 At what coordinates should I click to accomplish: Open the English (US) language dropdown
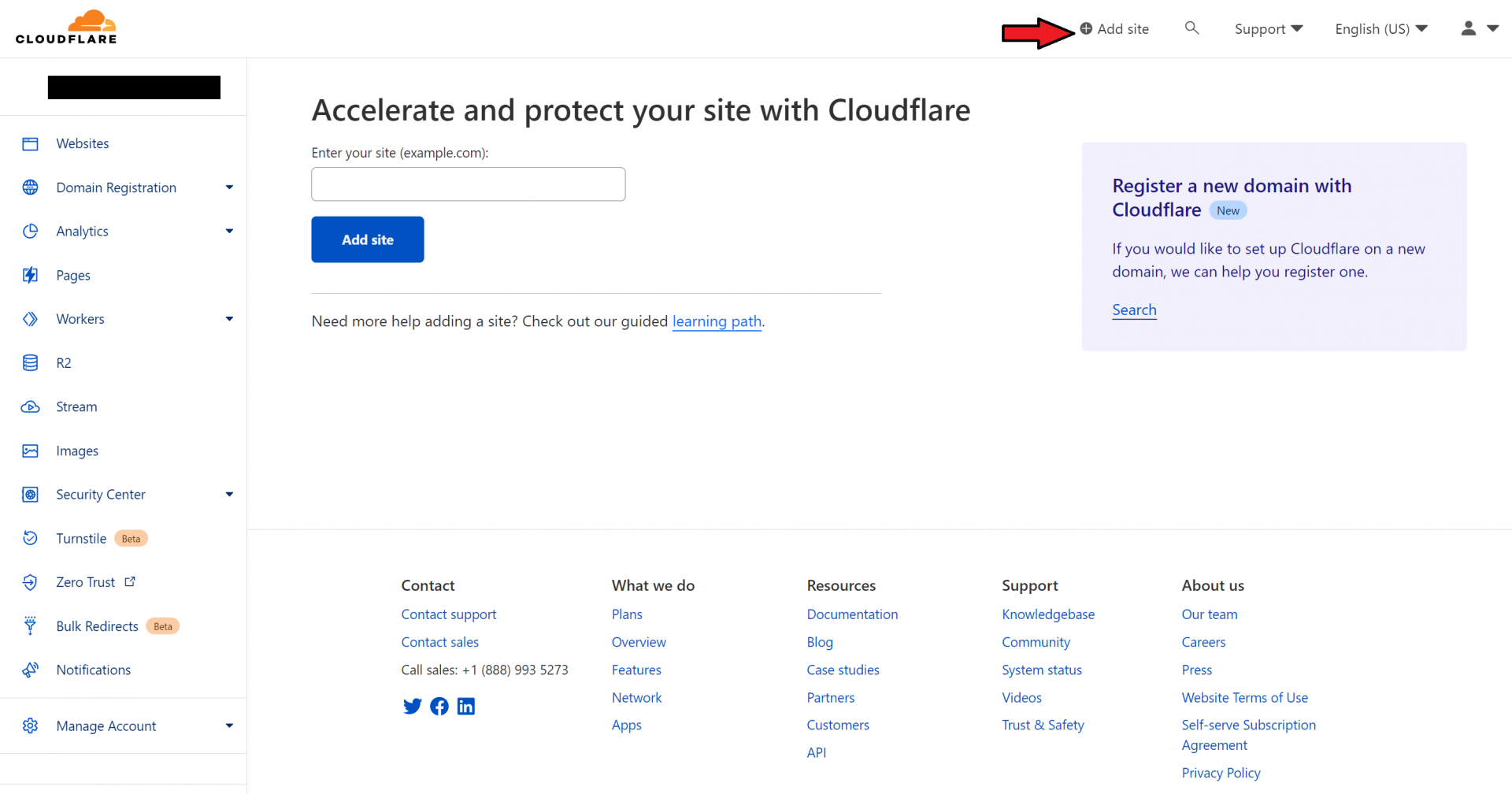pos(1380,29)
